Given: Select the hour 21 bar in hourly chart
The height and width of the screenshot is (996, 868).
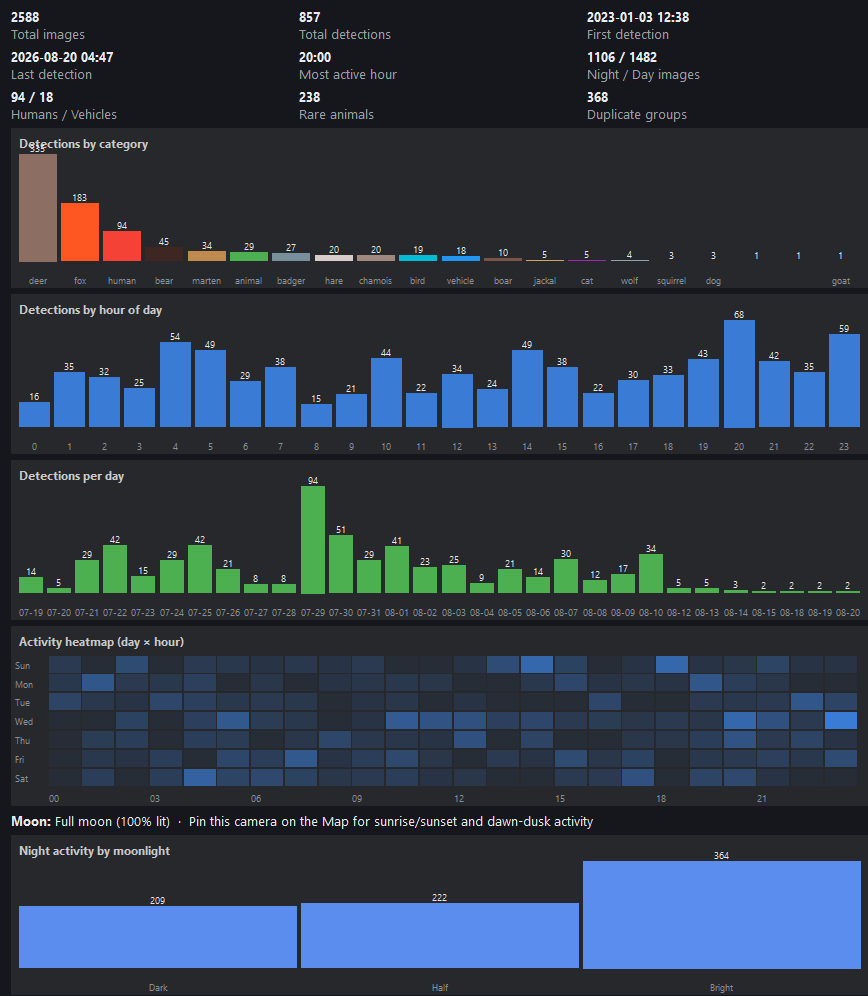Looking at the screenshot, I should (x=774, y=394).
